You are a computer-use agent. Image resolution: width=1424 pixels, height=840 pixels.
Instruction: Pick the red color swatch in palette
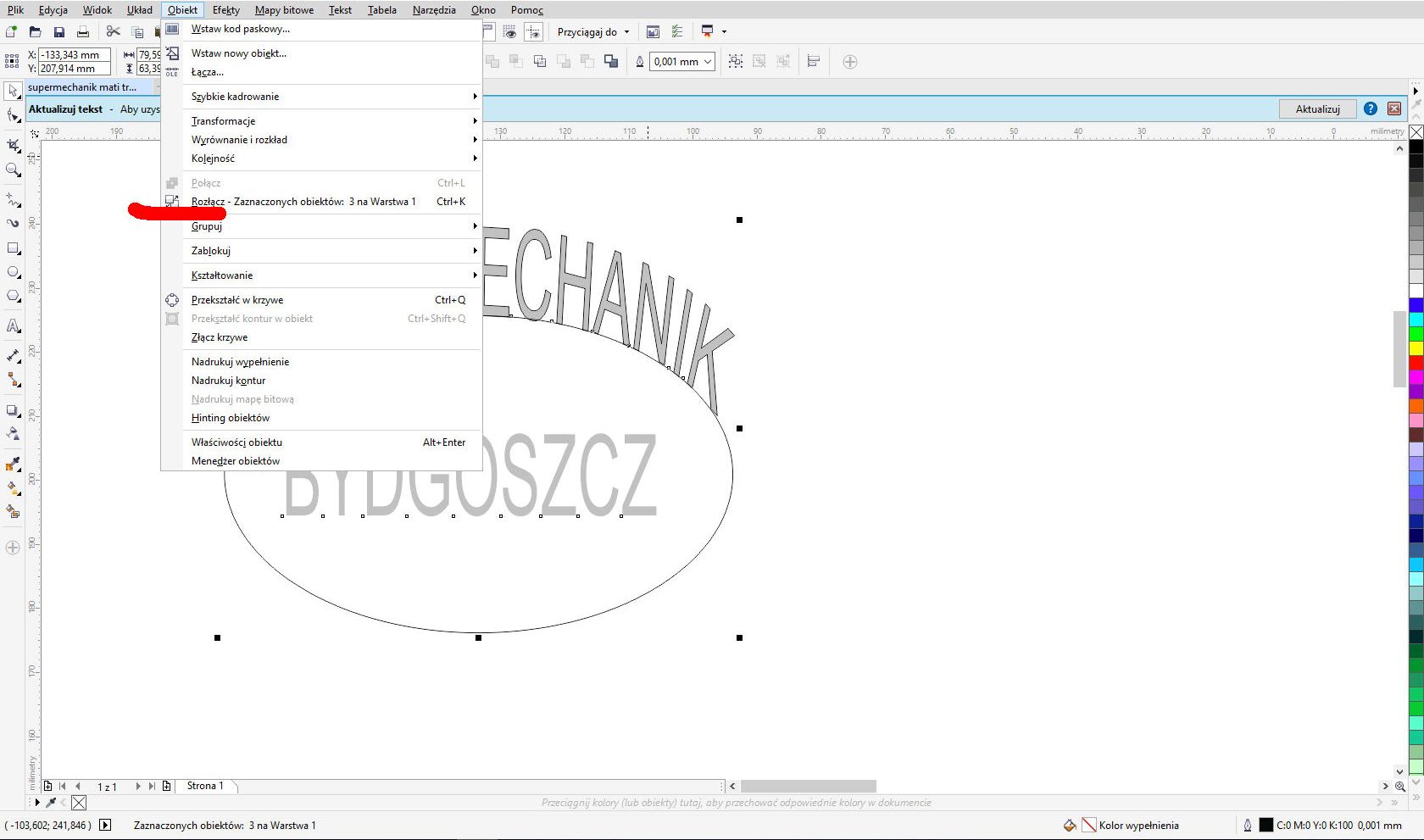coord(1416,363)
